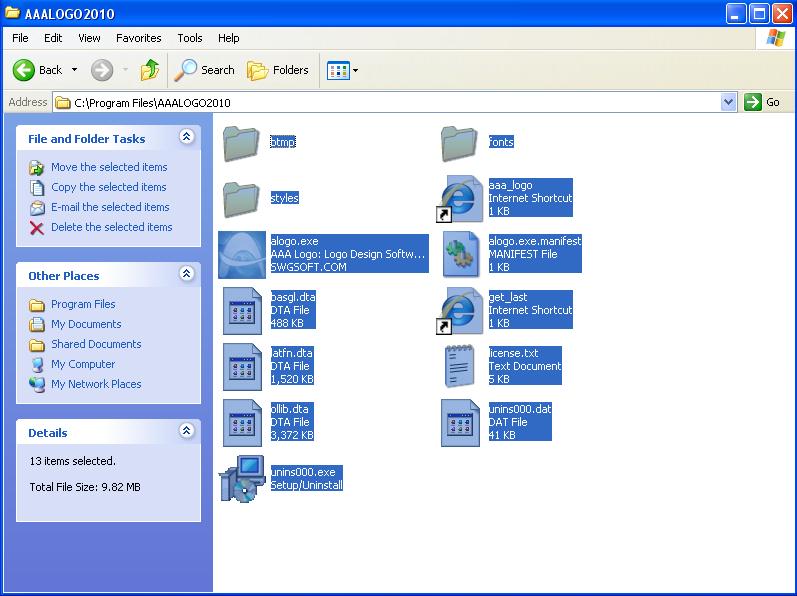Click Move the selected items link

pos(109,167)
